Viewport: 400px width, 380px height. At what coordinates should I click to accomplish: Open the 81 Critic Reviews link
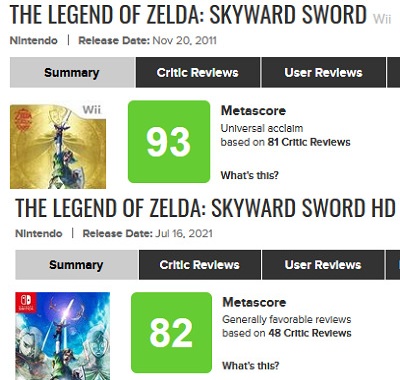coord(309,142)
